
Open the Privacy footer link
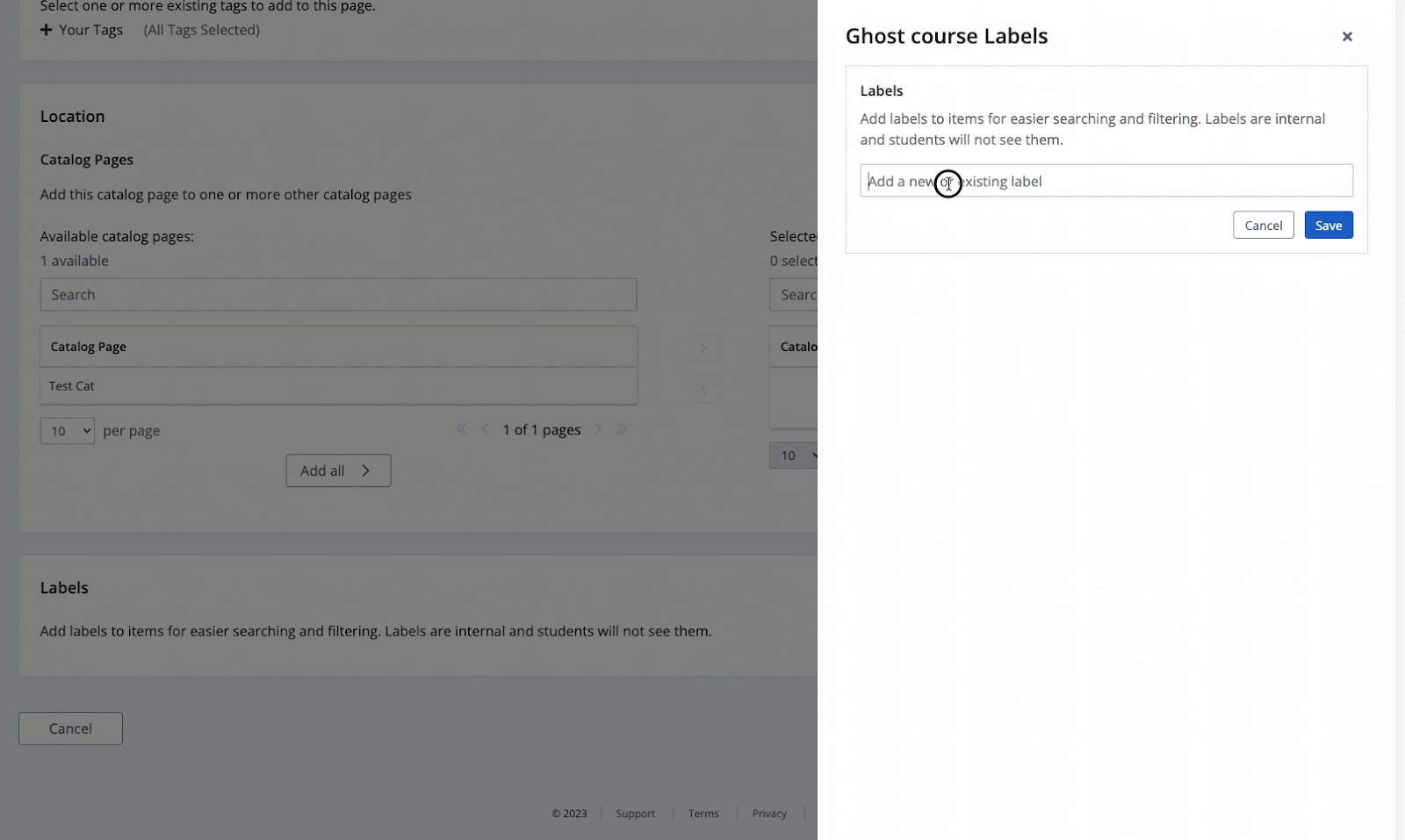[x=769, y=814]
